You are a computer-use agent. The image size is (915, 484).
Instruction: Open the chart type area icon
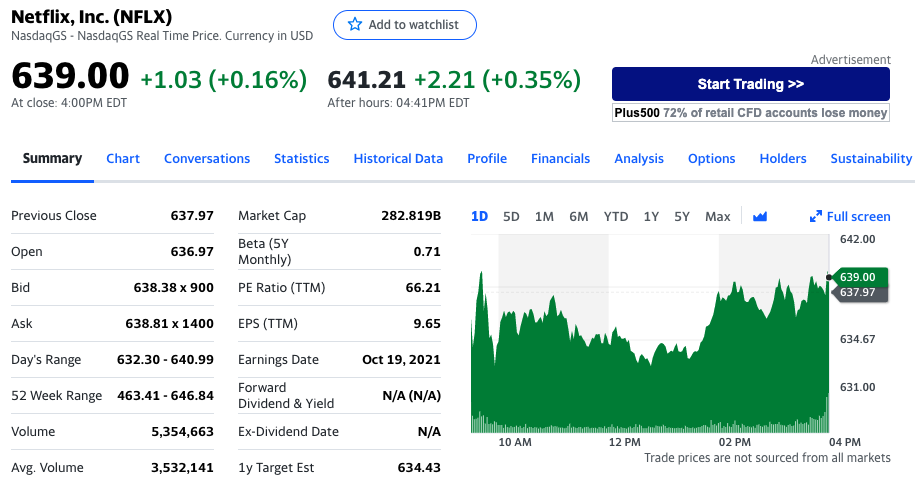click(760, 217)
